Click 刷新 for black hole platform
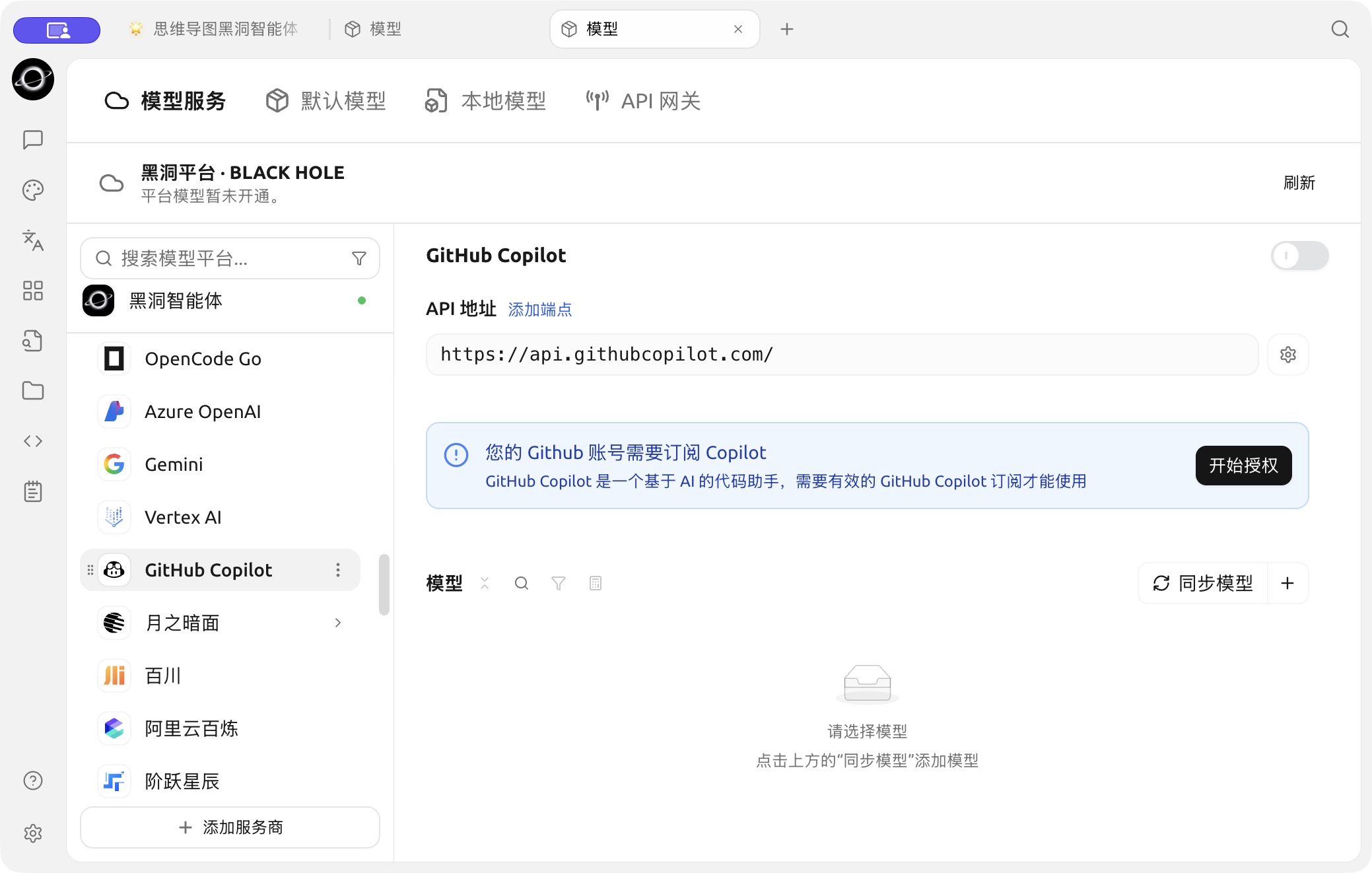1372x873 pixels. [1299, 183]
